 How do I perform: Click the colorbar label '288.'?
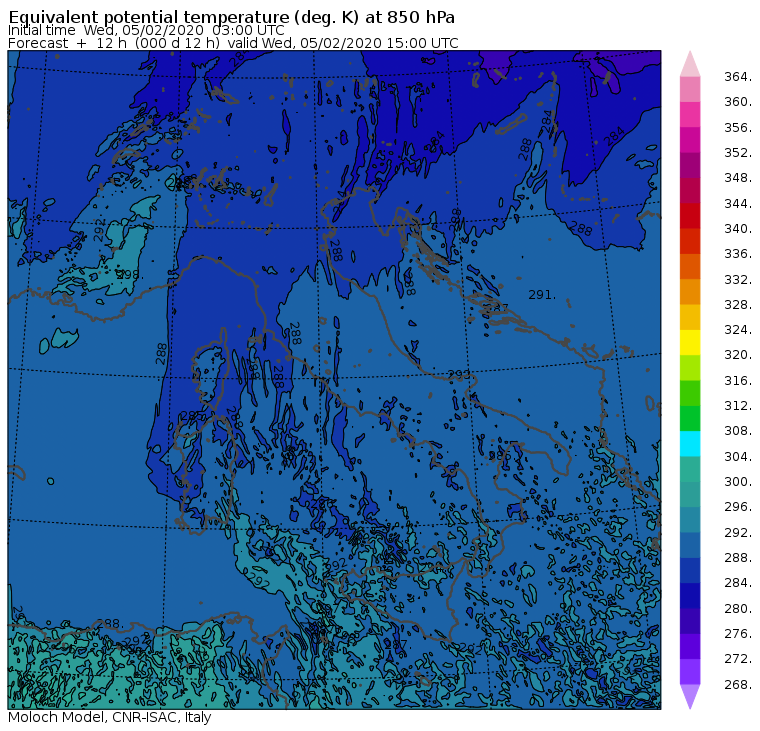point(738,558)
